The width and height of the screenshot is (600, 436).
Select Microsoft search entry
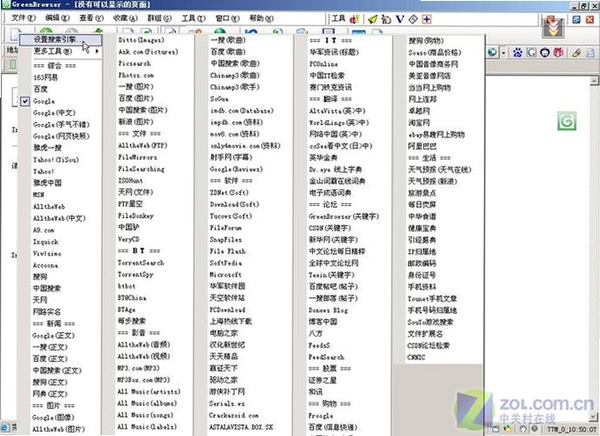pyautogui.click(x=225, y=274)
